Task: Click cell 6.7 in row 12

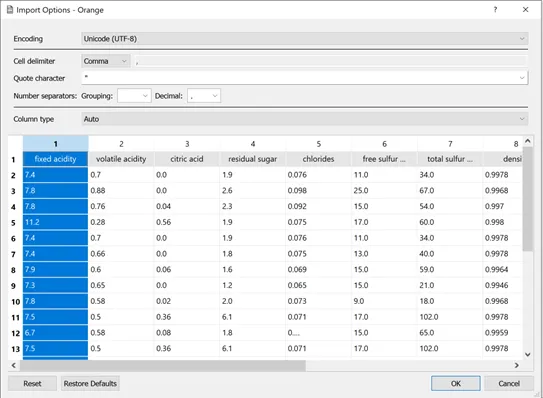Action: click(55, 333)
